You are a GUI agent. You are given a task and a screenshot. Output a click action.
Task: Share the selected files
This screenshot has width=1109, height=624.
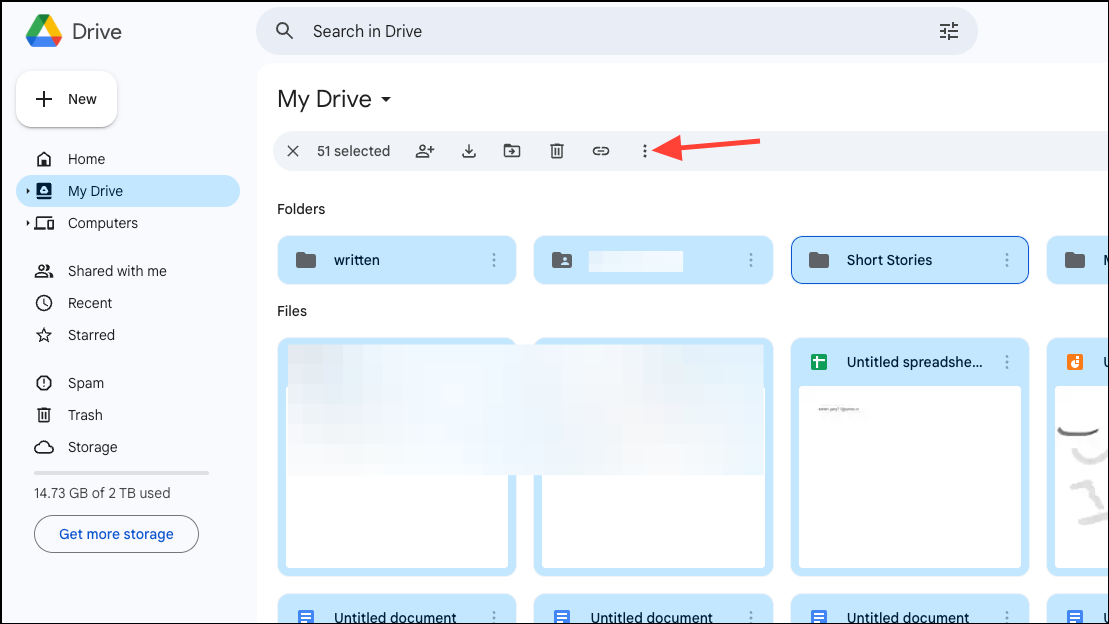click(x=425, y=150)
